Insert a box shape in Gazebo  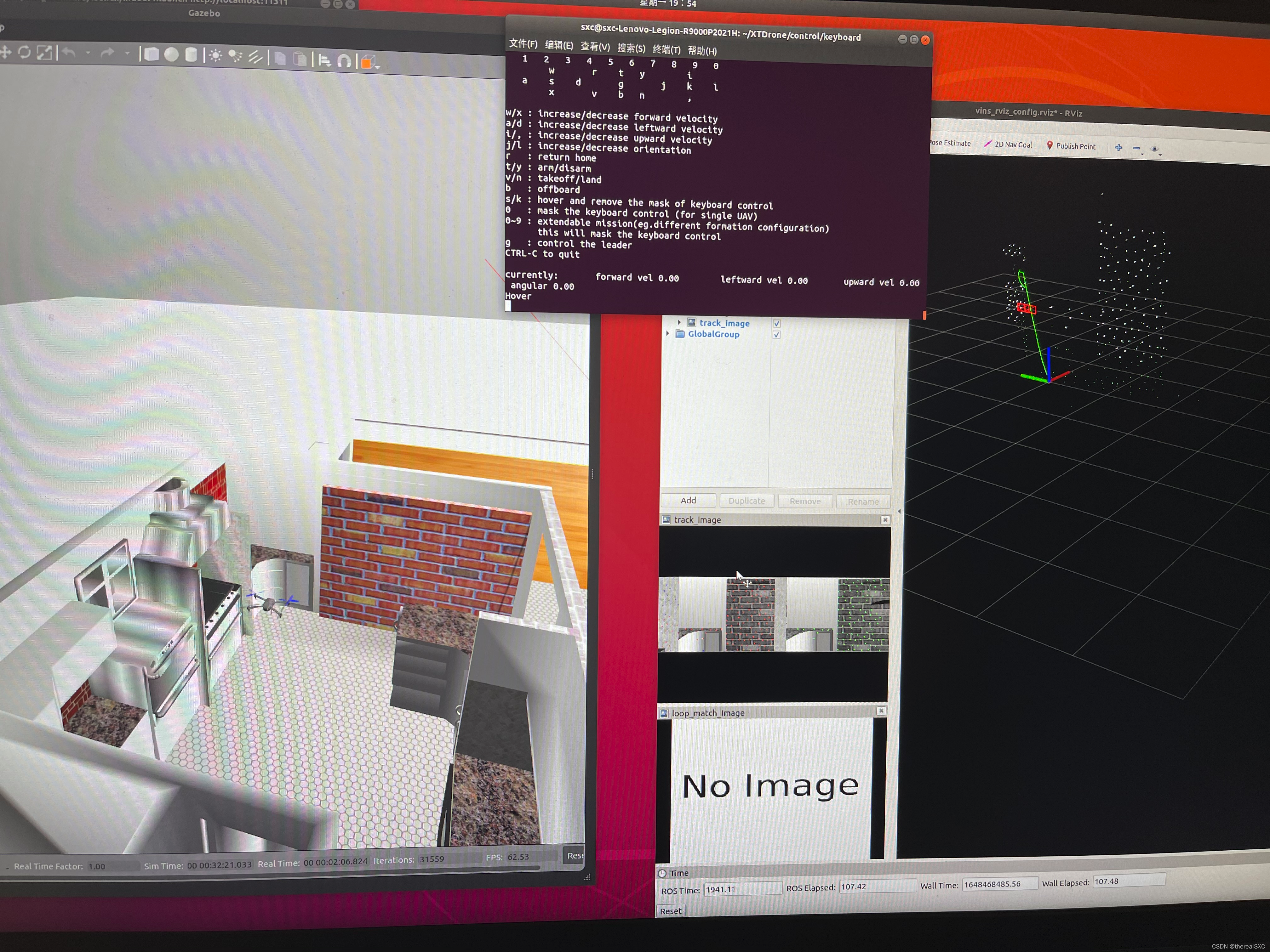(x=151, y=54)
